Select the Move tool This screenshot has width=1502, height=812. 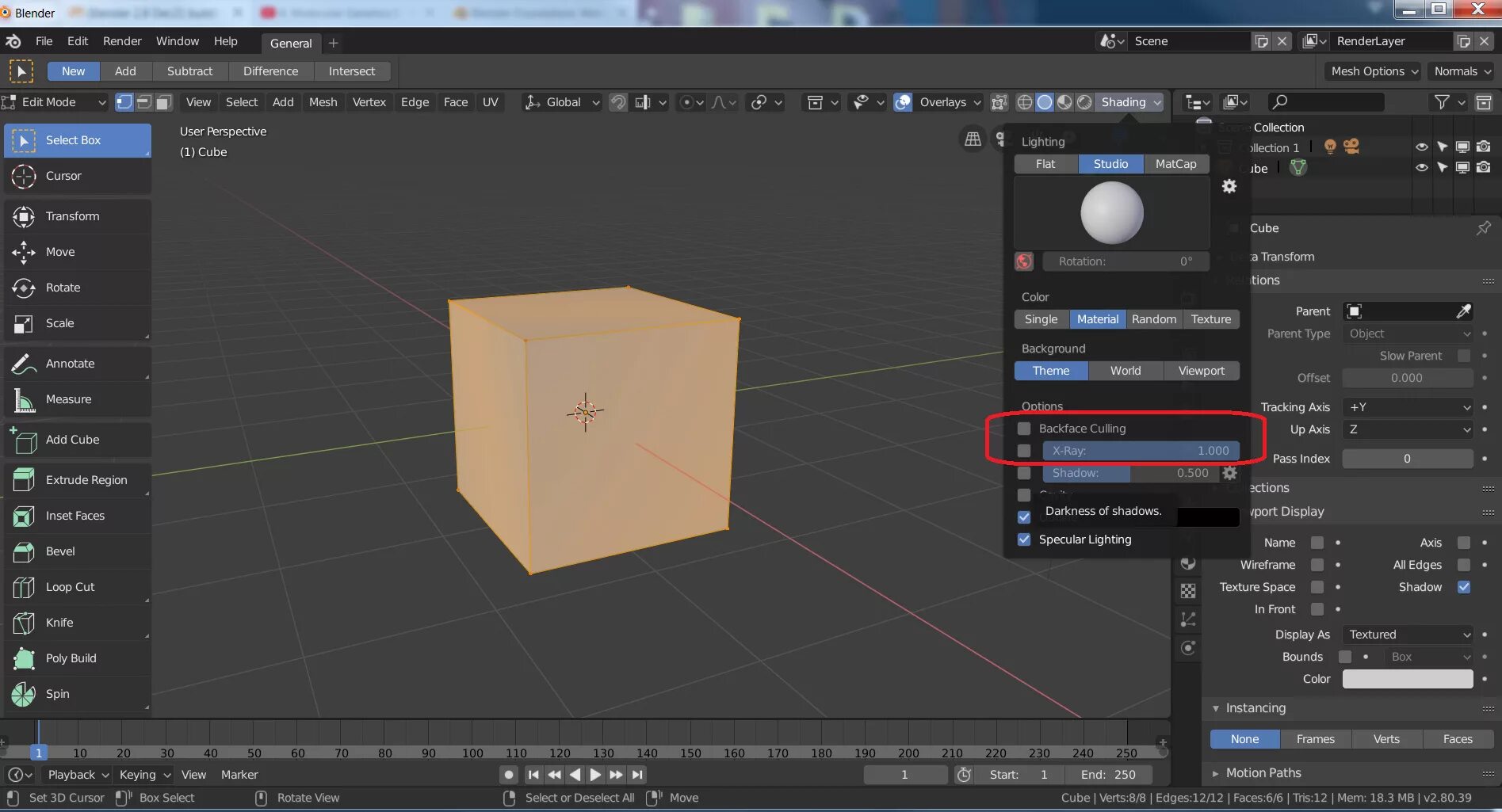(x=77, y=252)
